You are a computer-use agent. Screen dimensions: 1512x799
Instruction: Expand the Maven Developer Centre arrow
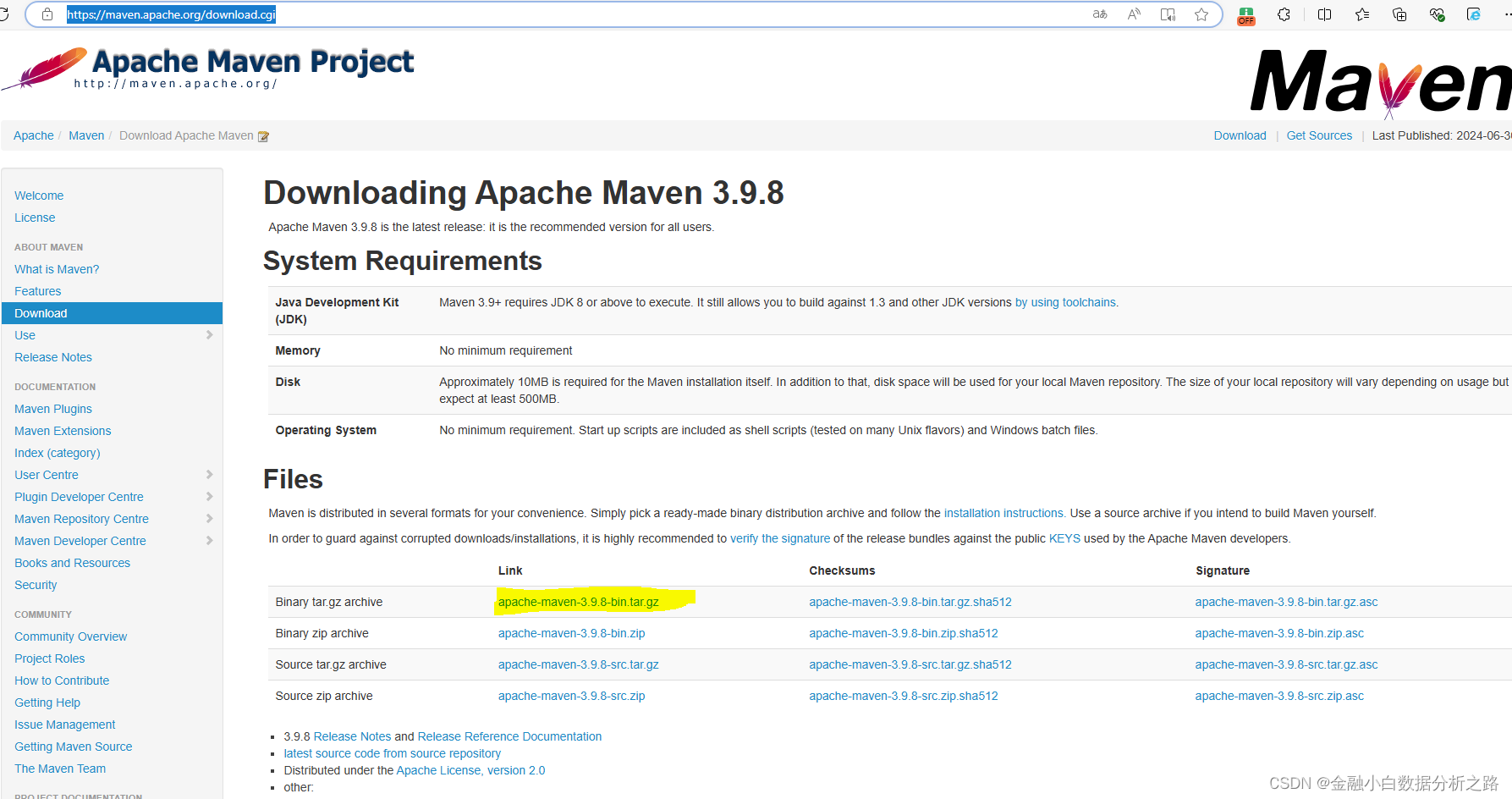click(209, 541)
